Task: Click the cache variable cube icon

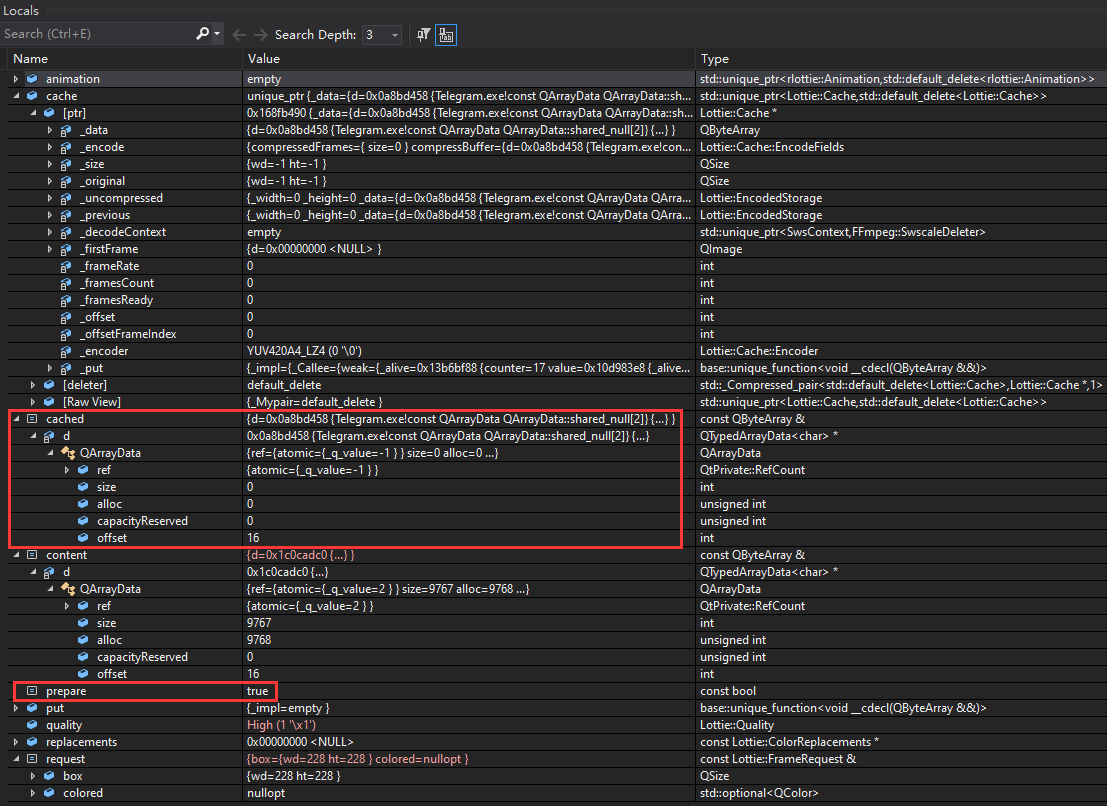Action: coord(32,95)
